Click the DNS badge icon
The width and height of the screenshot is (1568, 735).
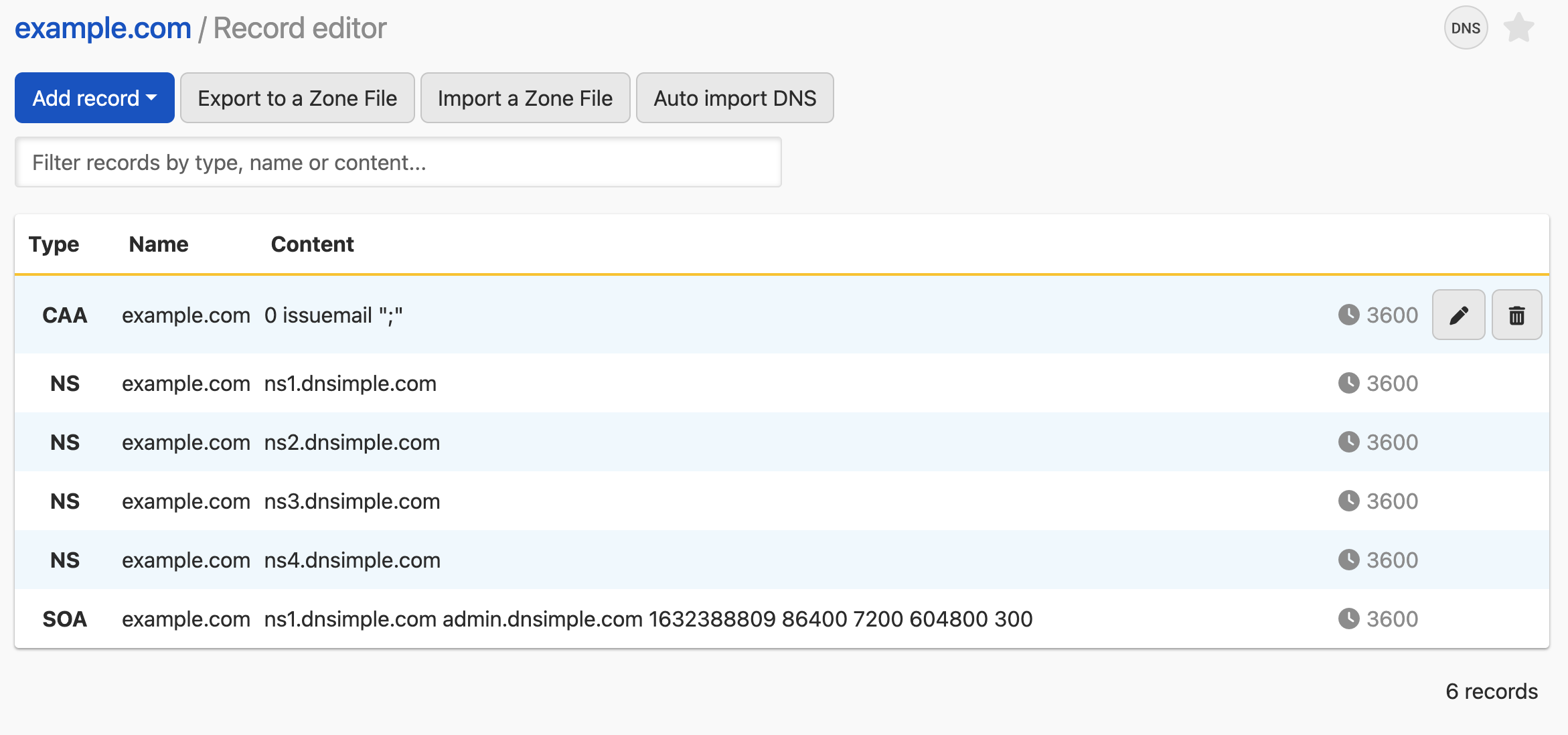tap(1466, 28)
